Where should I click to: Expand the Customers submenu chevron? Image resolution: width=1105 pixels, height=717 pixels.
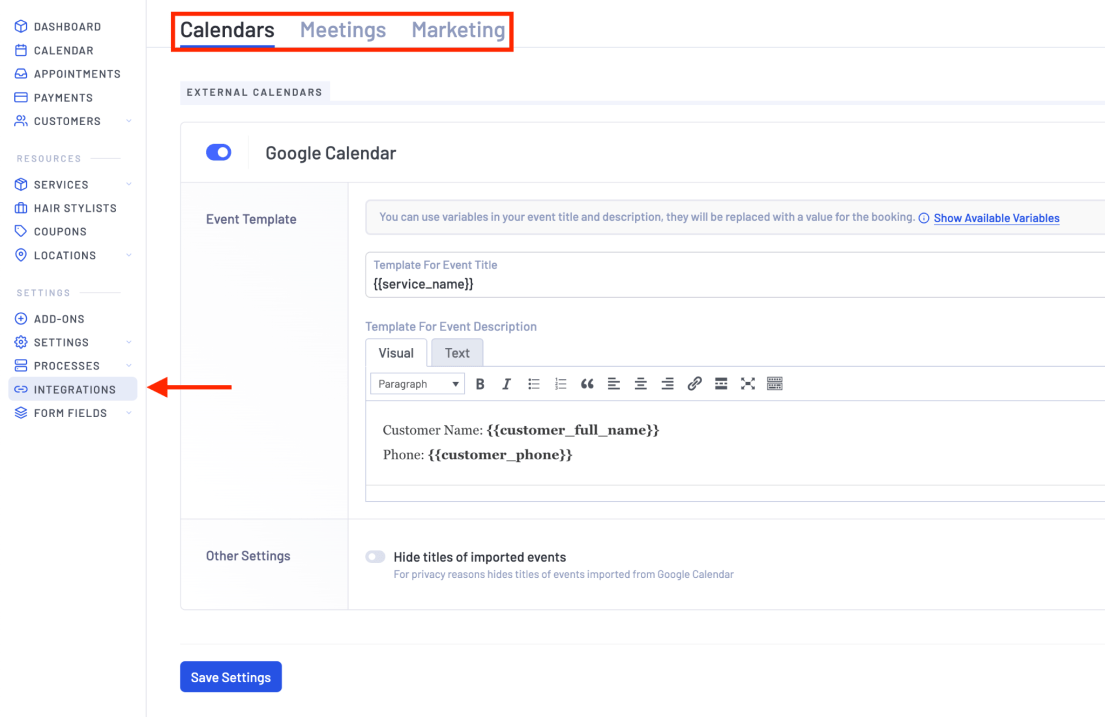click(x=129, y=121)
